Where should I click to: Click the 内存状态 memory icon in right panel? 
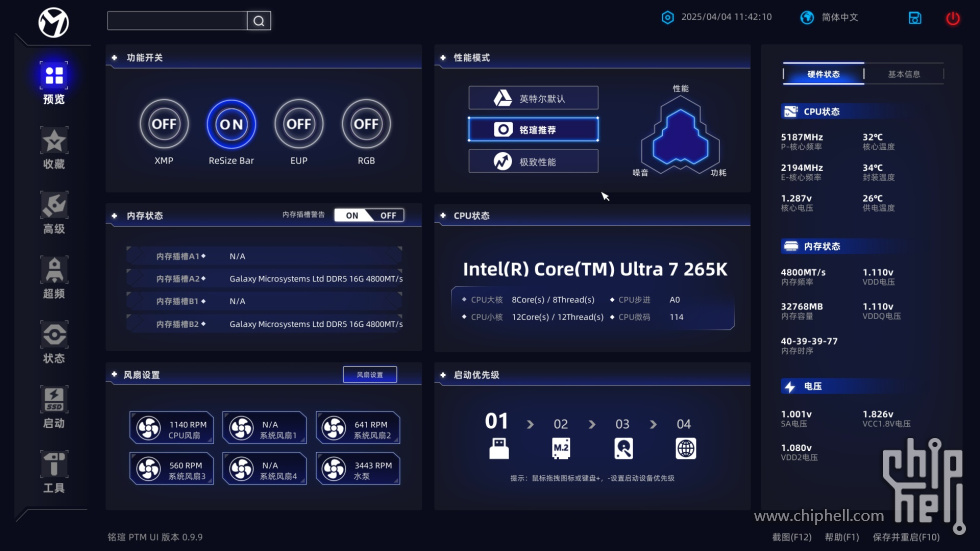pyautogui.click(x=791, y=246)
